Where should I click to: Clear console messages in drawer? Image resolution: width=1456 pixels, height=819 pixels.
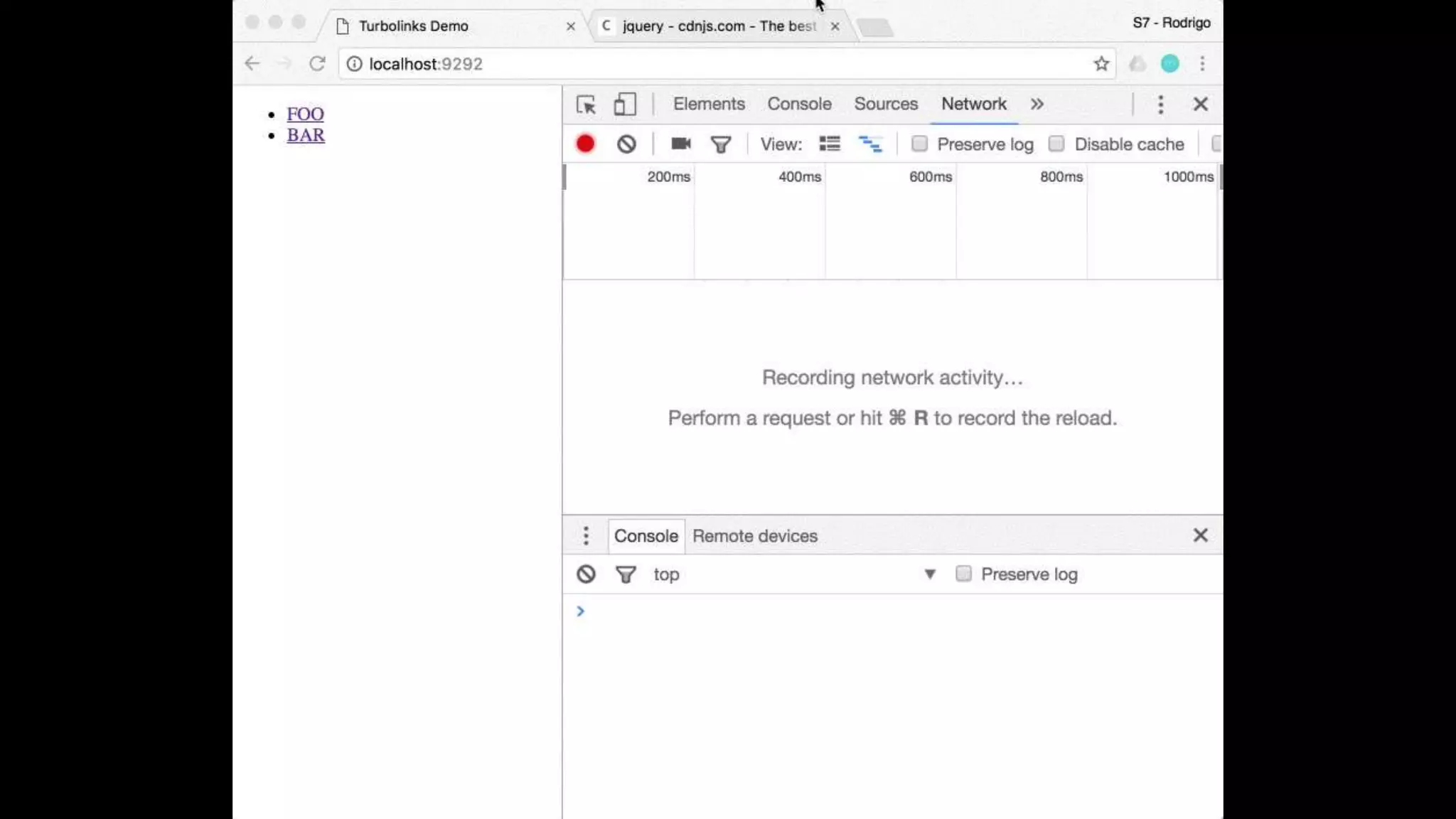point(586,574)
